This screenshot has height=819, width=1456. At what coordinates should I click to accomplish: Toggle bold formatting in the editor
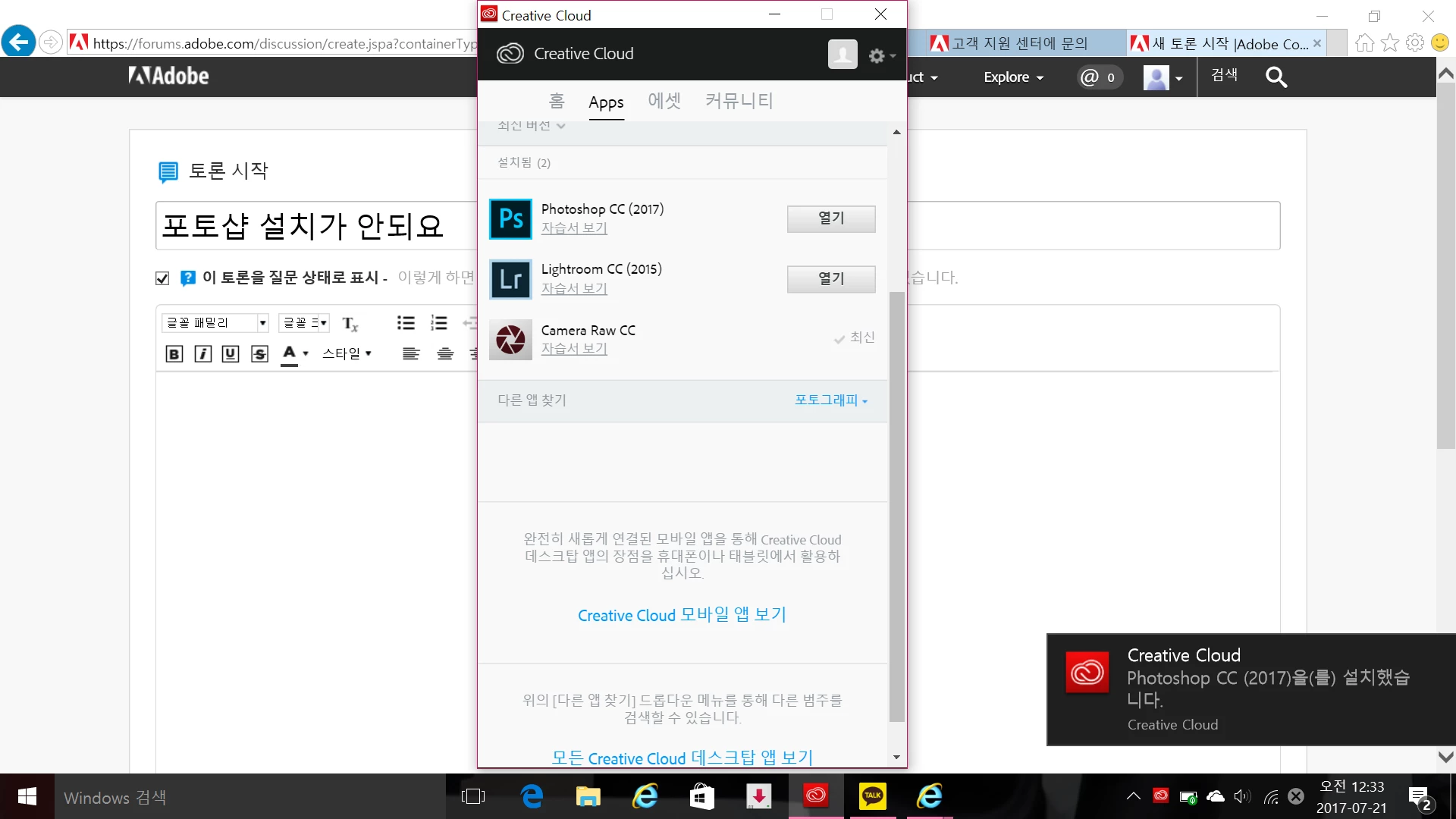click(x=174, y=353)
